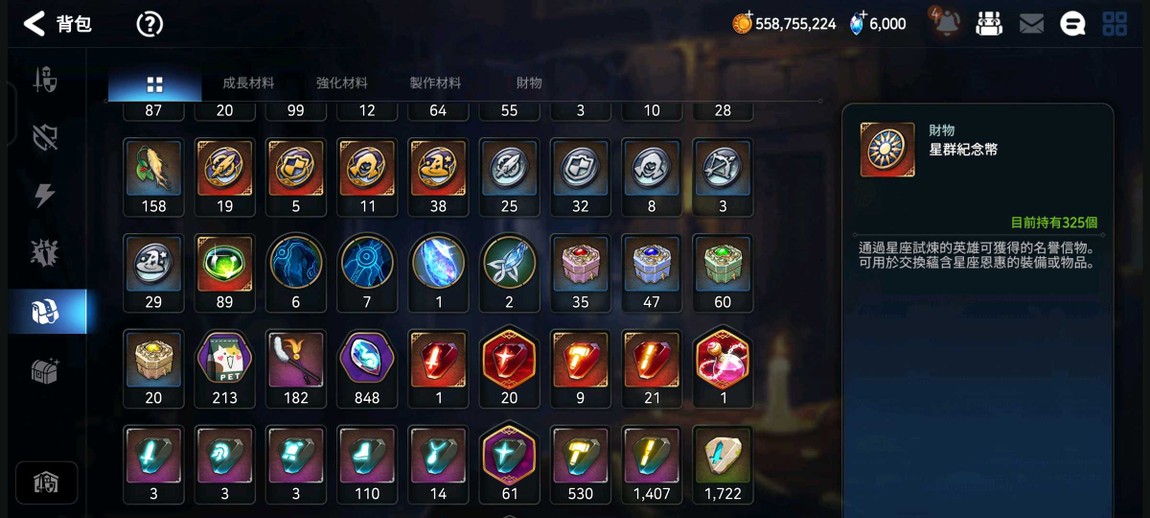Switch to the 成長材料 tab
The width and height of the screenshot is (1150, 518).
[x=248, y=83]
